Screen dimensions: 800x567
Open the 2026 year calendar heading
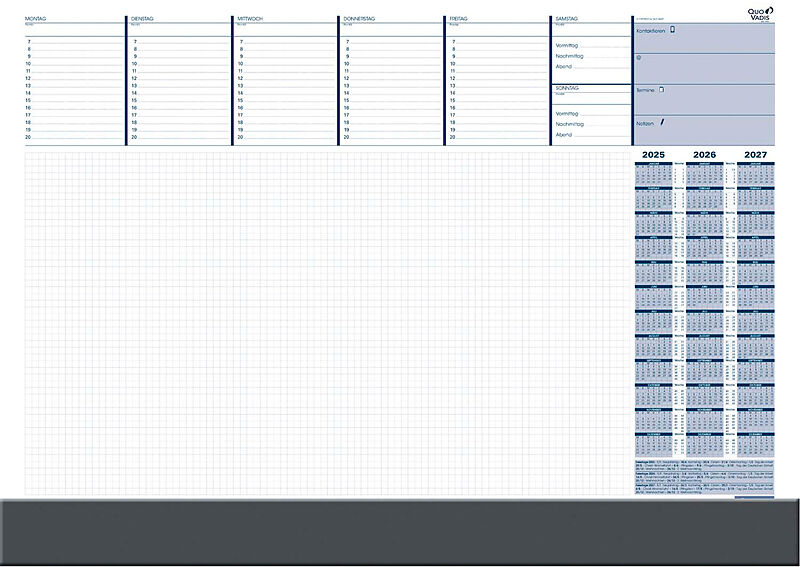[704, 154]
